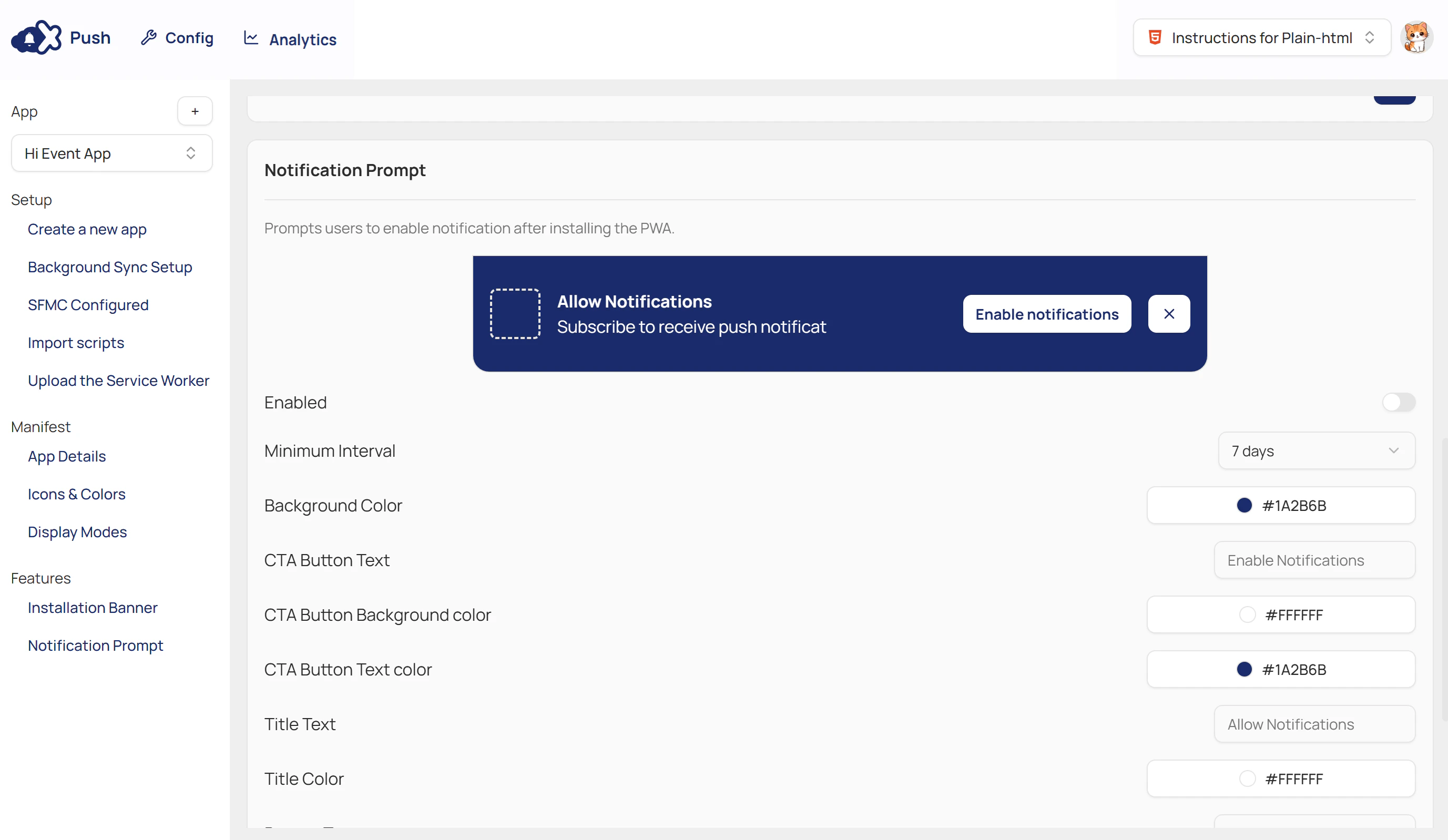Click the Features sidebar heading
This screenshot has height=840, width=1448.
[41, 578]
